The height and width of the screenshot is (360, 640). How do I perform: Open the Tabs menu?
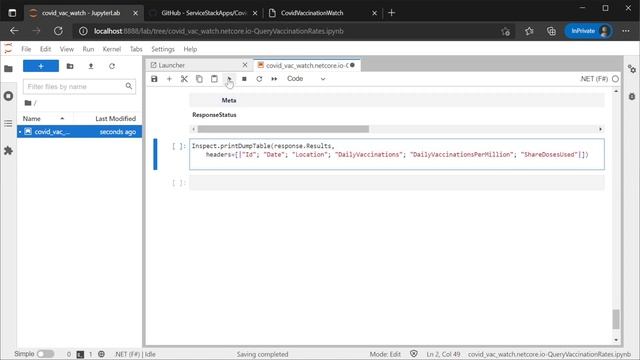tap(136, 49)
